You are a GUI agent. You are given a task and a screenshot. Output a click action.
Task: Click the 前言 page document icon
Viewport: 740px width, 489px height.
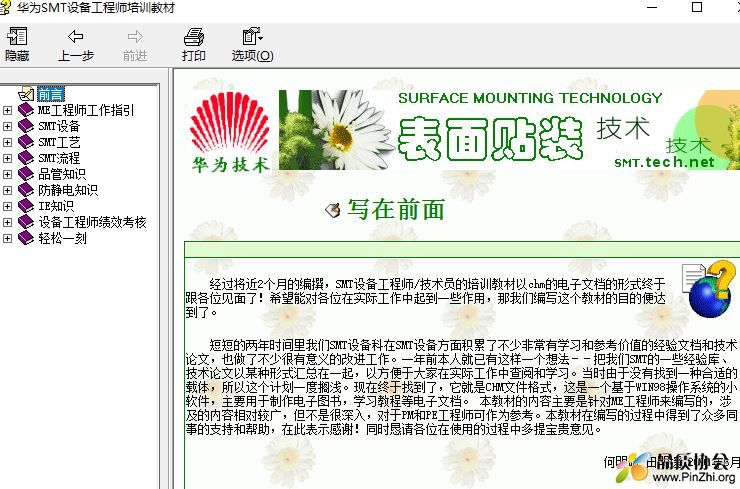coord(26,94)
